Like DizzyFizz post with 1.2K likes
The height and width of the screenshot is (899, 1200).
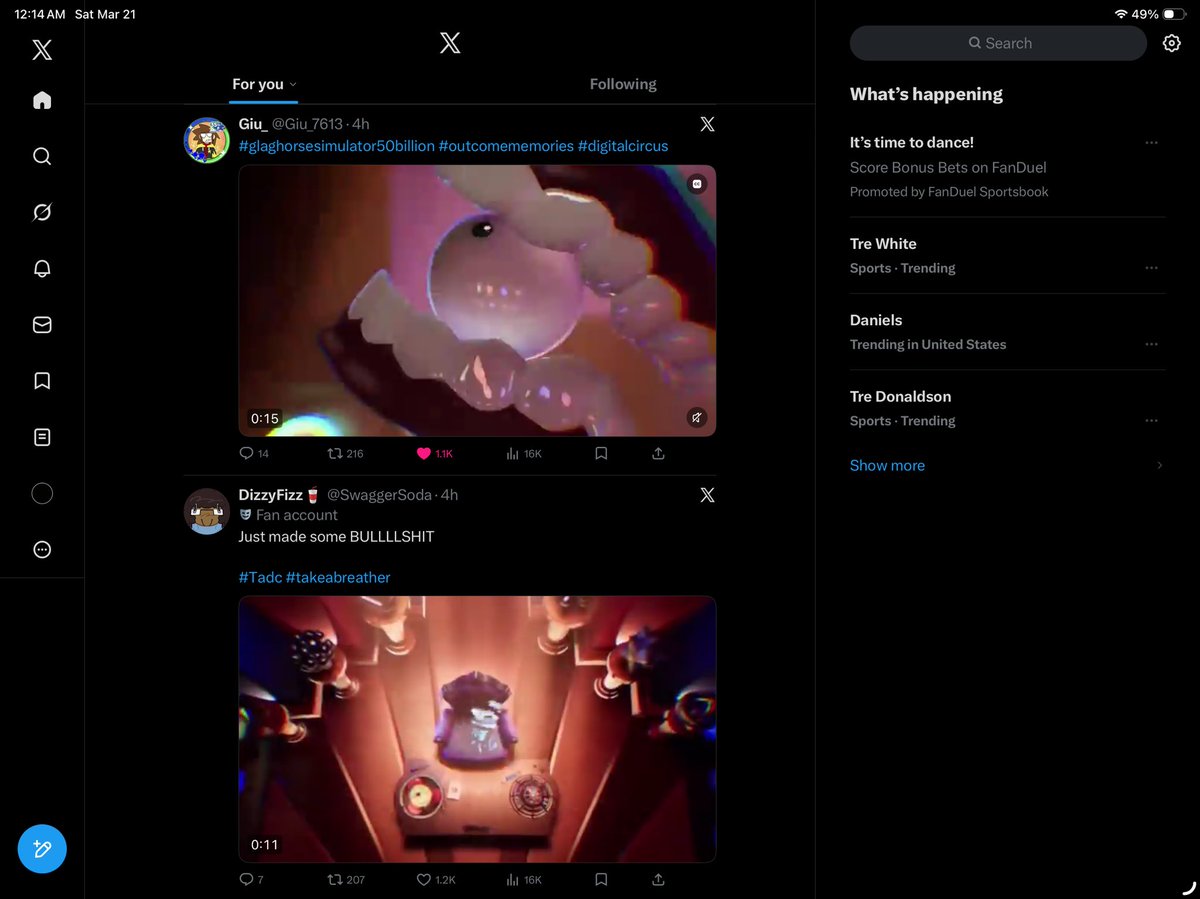(436, 880)
